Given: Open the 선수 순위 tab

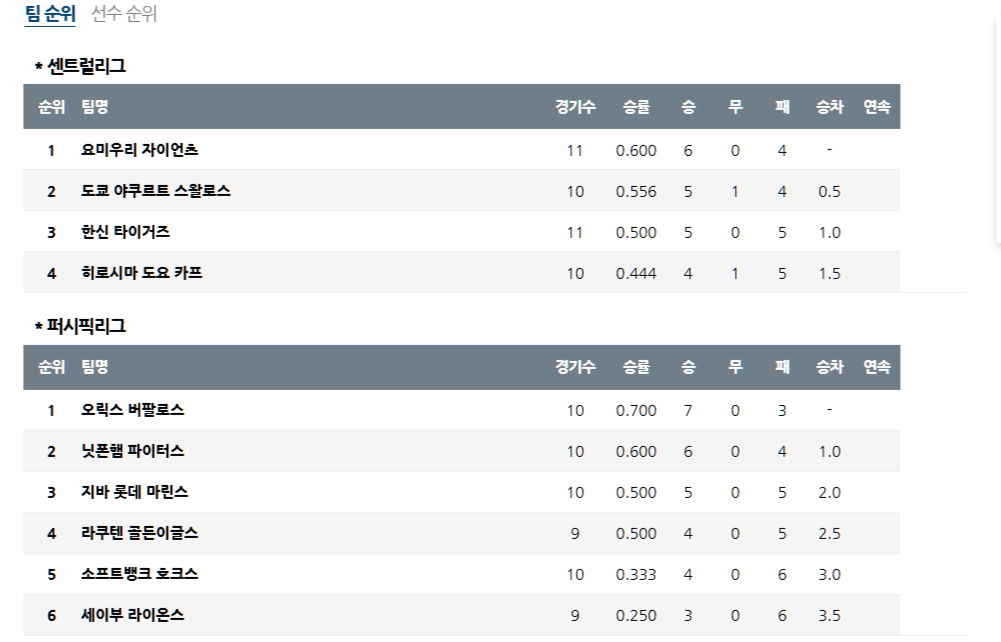Looking at the screenshot, I should click(124, 15).
